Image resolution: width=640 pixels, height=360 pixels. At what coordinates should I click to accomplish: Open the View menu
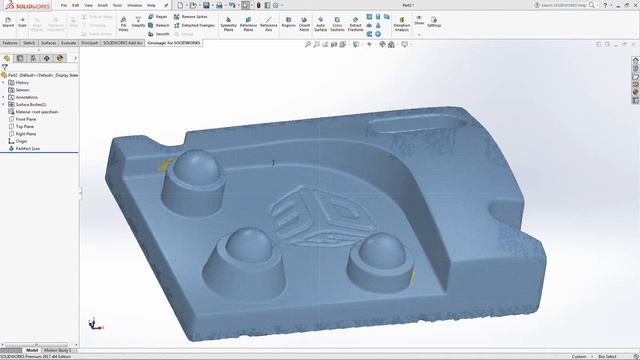click(x=88, y=5)
